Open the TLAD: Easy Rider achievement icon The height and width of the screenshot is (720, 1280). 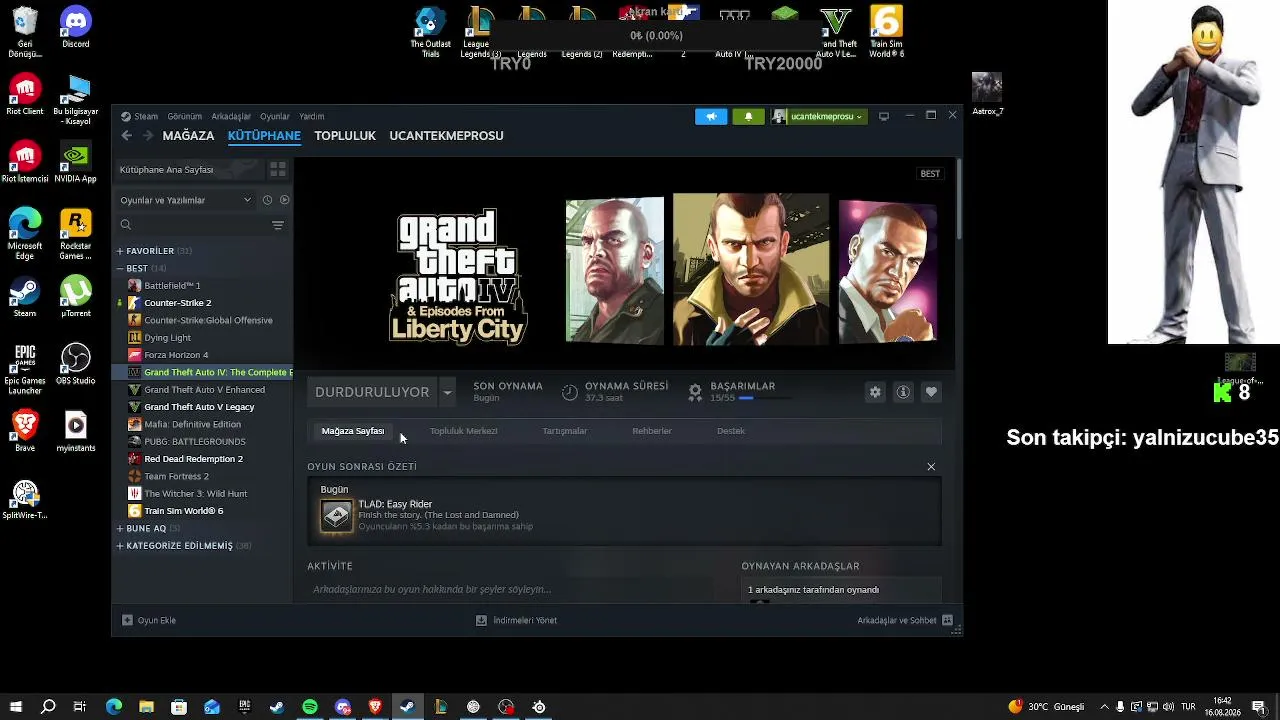point(337,515)
